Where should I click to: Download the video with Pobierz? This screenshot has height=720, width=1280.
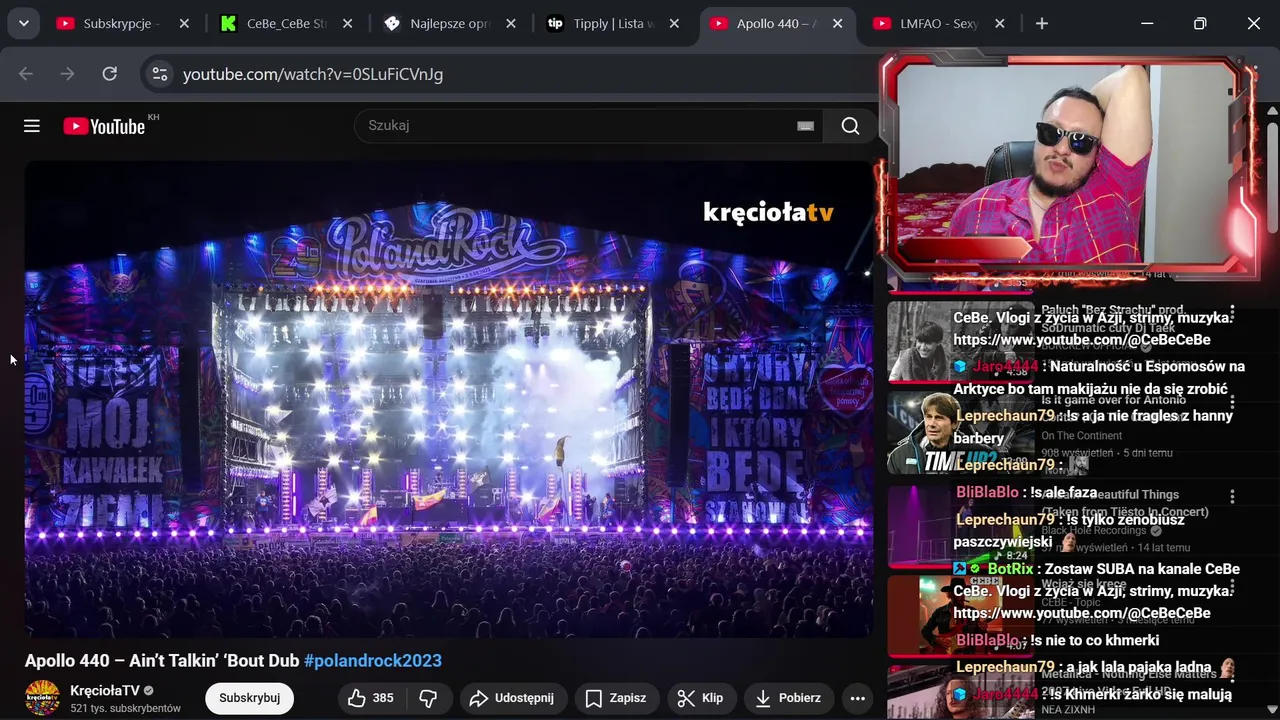(789, 698)
